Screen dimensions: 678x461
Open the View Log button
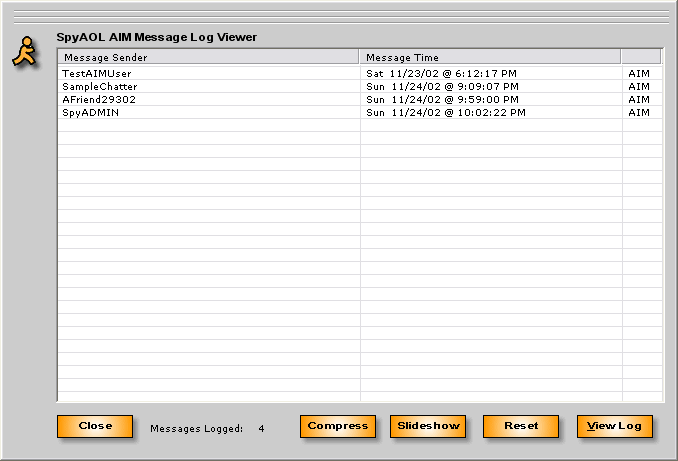(614, 426)
